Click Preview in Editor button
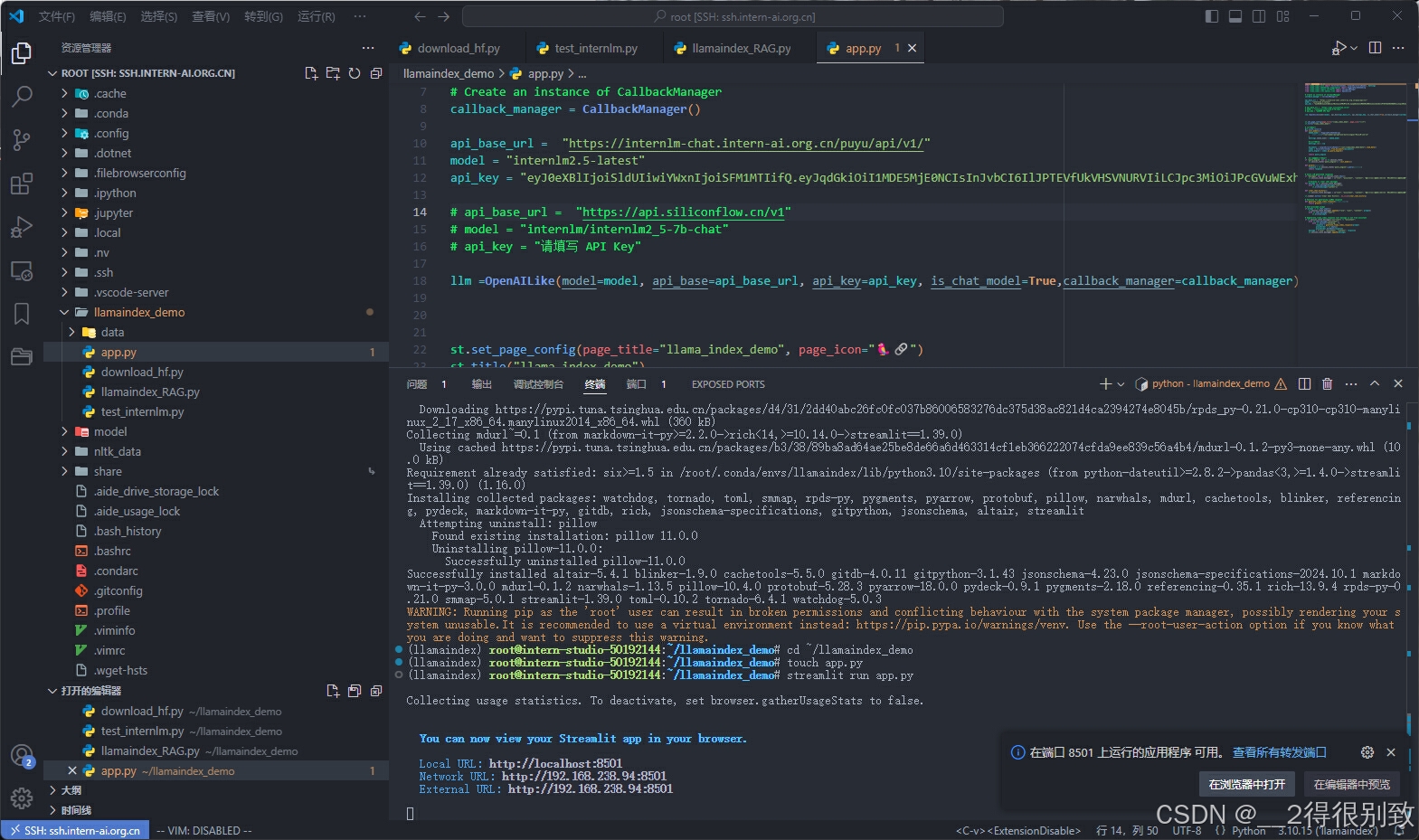Screen dimensions: 1419x840 [1351, 784]
